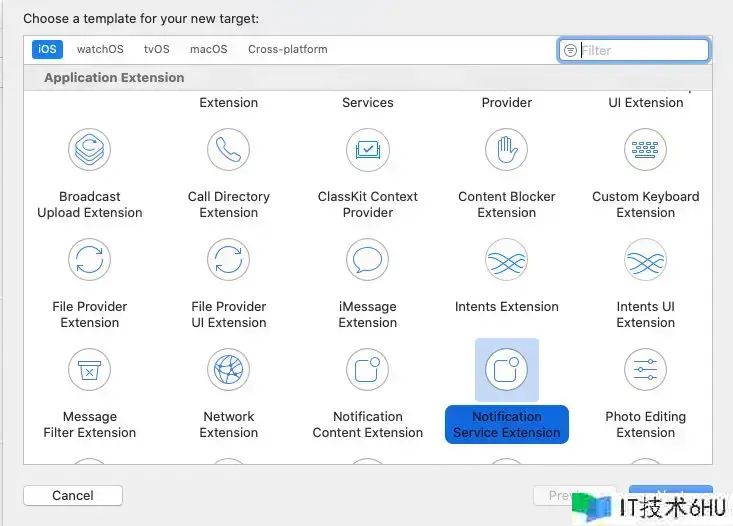Viewport: 733px width, 526px height.
Task: Click the highlighted Notification Service Extension icon
Action: [x=506, y=370]
